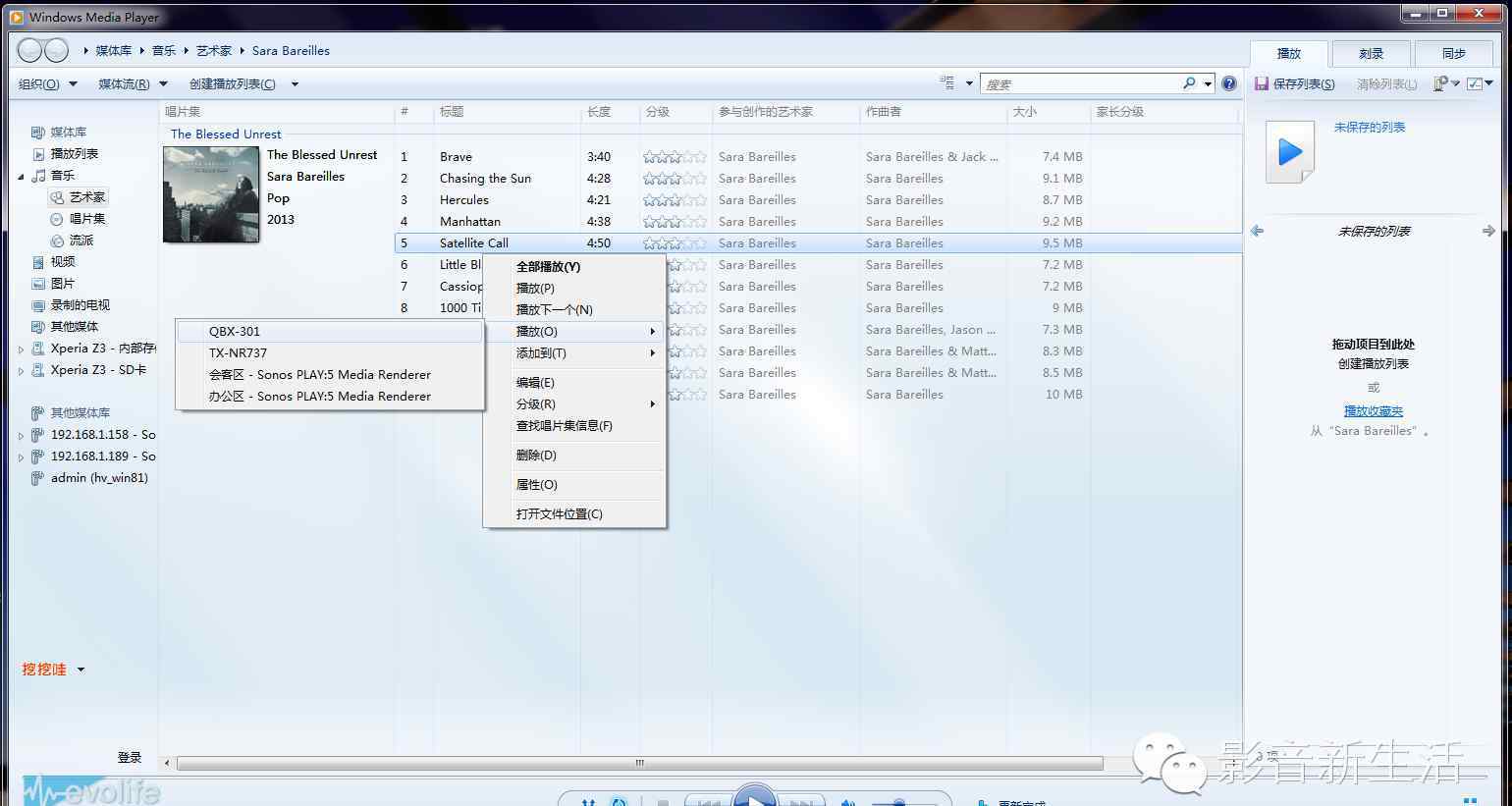The width and height of the screenshot is (1512, 806).
Task: Open the 其他媒体 library
Action: pyautogui.click(x=65, y=326)
